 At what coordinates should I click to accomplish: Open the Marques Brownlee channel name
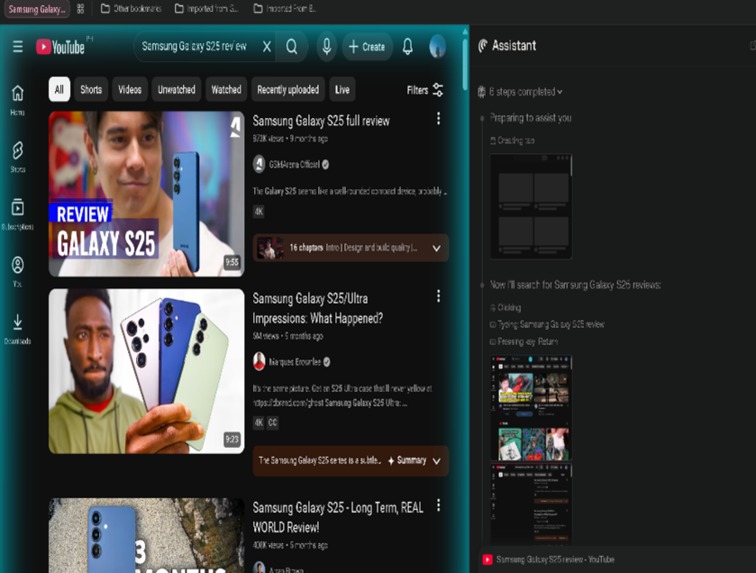295,362
